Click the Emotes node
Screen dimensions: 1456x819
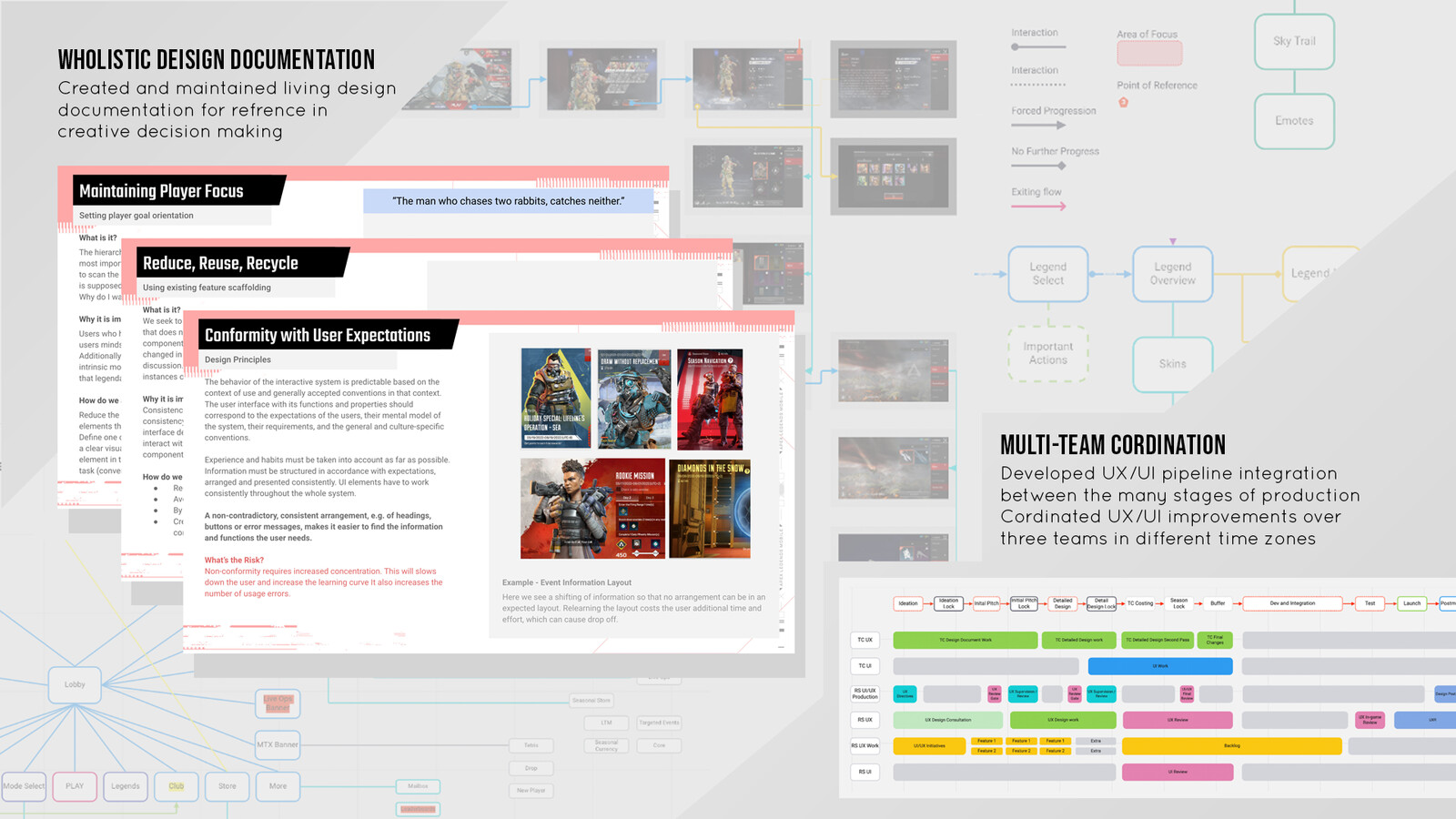1294,121
